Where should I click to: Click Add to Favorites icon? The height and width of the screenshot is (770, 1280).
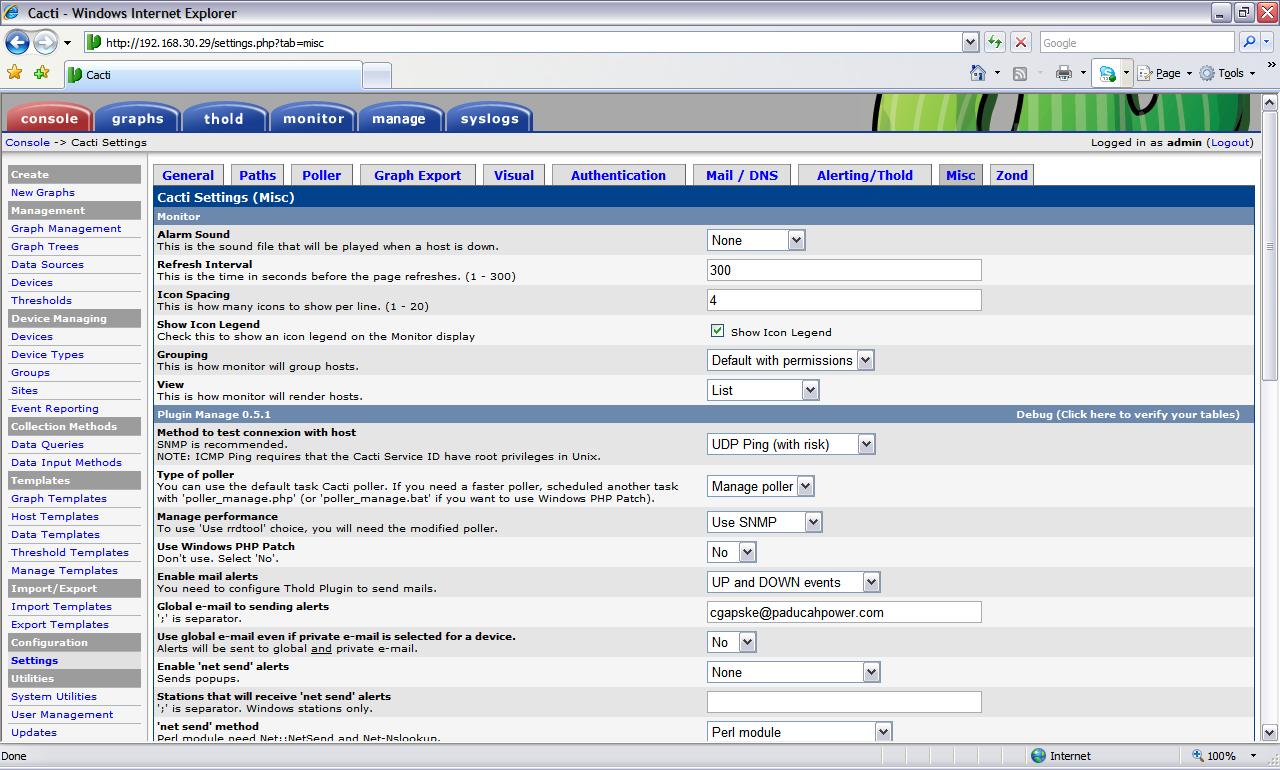click(x=41, y=73)
